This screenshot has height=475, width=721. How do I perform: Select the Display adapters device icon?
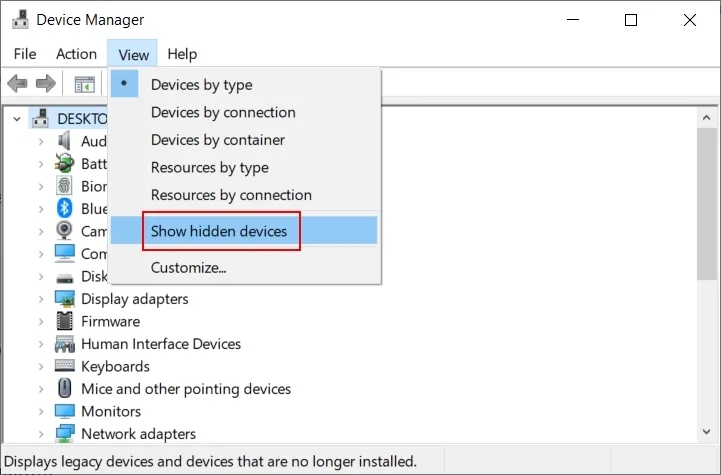point(64,299)
